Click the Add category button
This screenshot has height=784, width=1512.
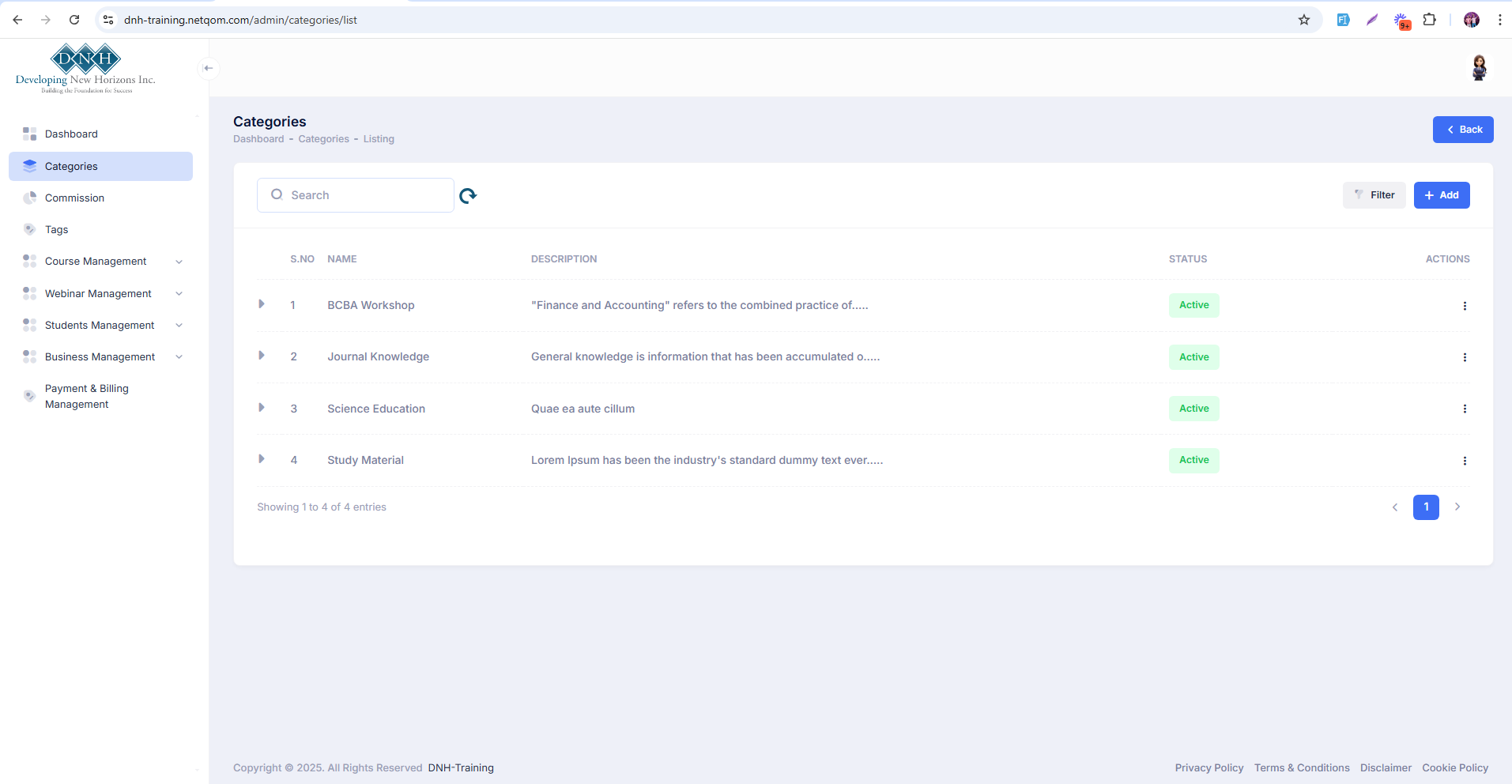click(1442, 195)
